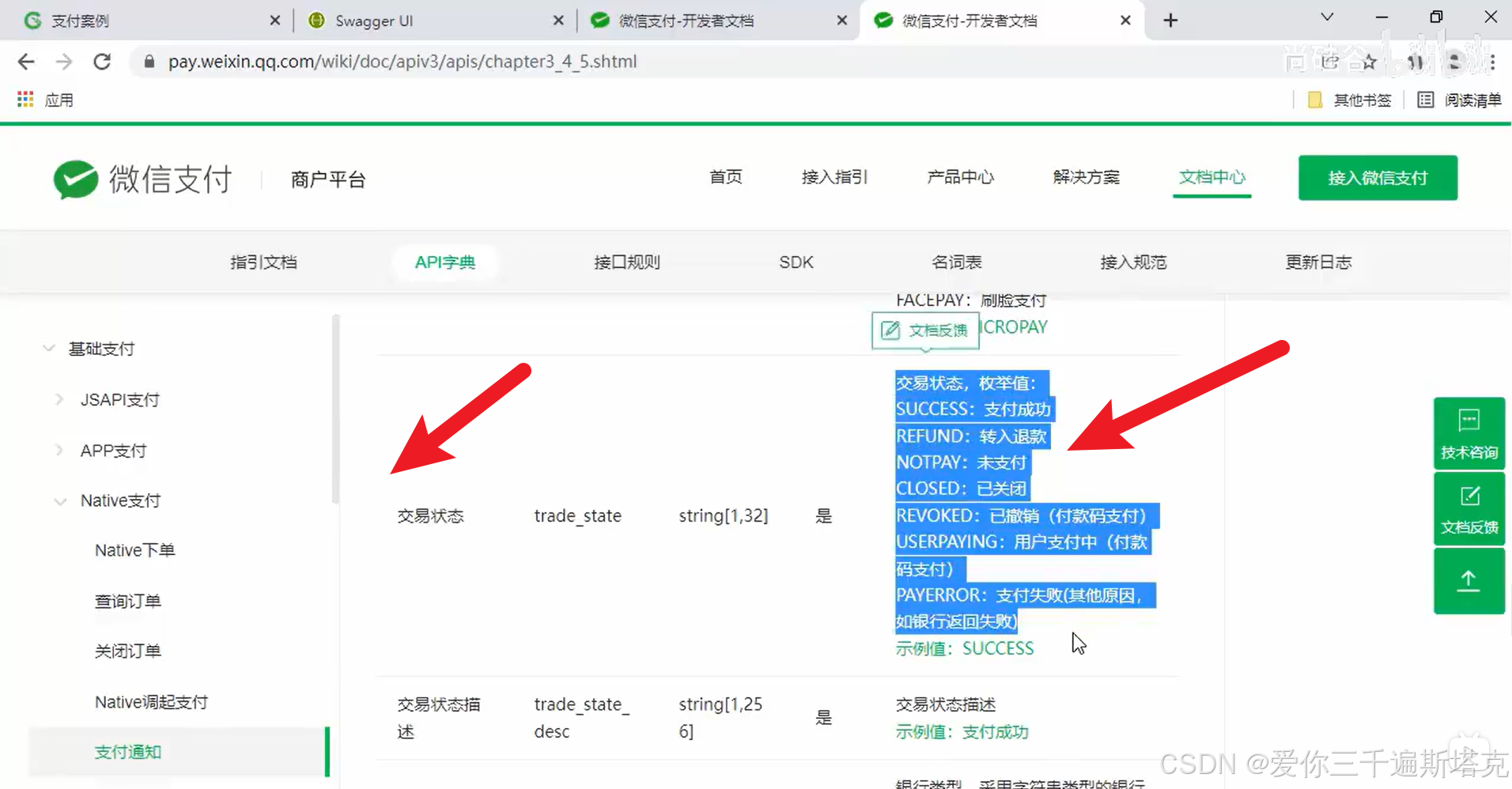Click the WeChat Pay logo
Screen dimensions: 1512x789
142,179
